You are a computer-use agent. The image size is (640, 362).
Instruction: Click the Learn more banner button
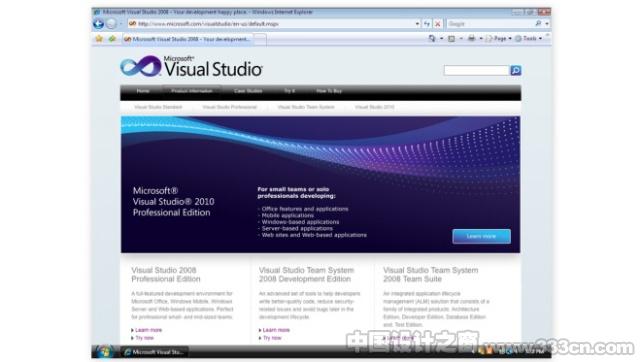pyautogui.click(x=481, y=236)
